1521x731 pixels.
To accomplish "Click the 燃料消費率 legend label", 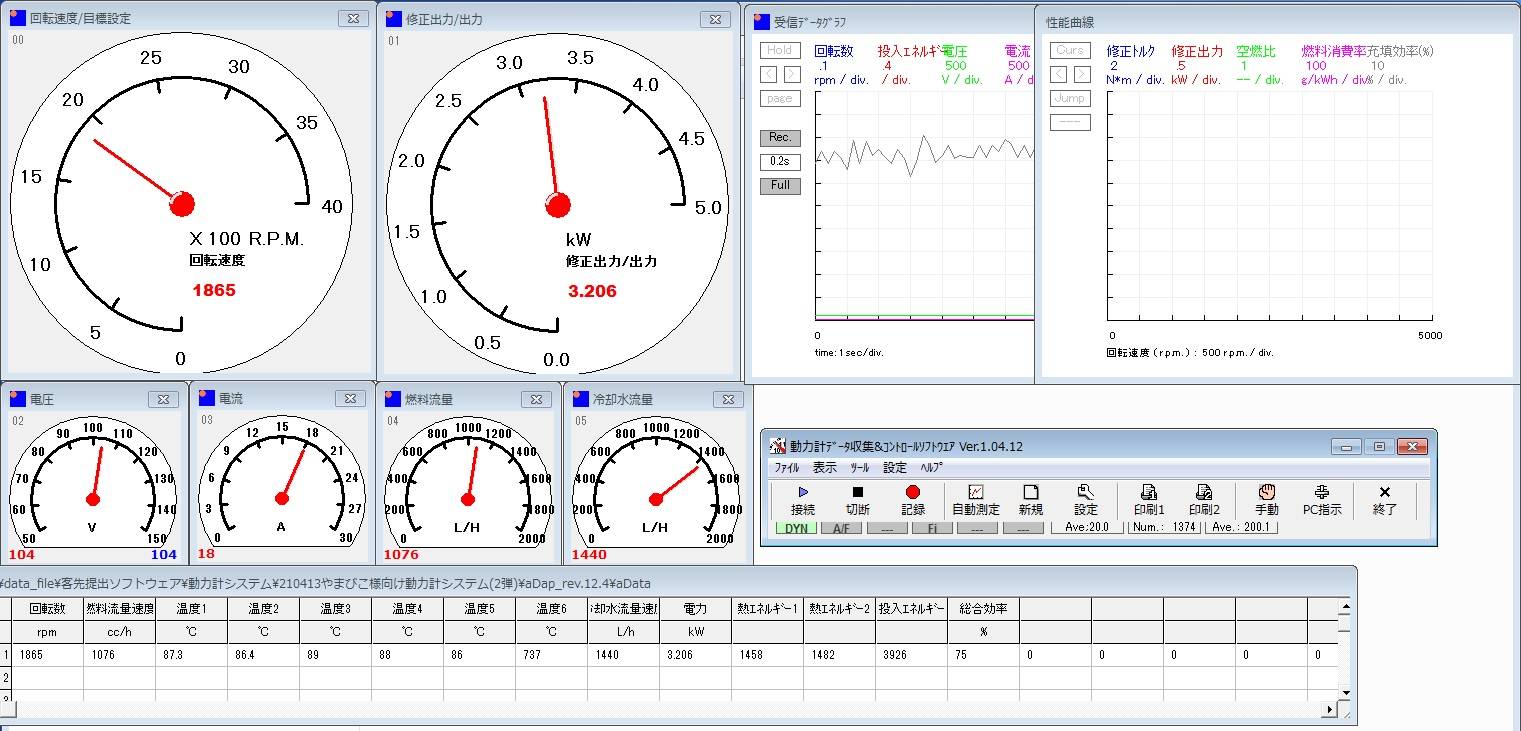I will tap(1333, 51).
